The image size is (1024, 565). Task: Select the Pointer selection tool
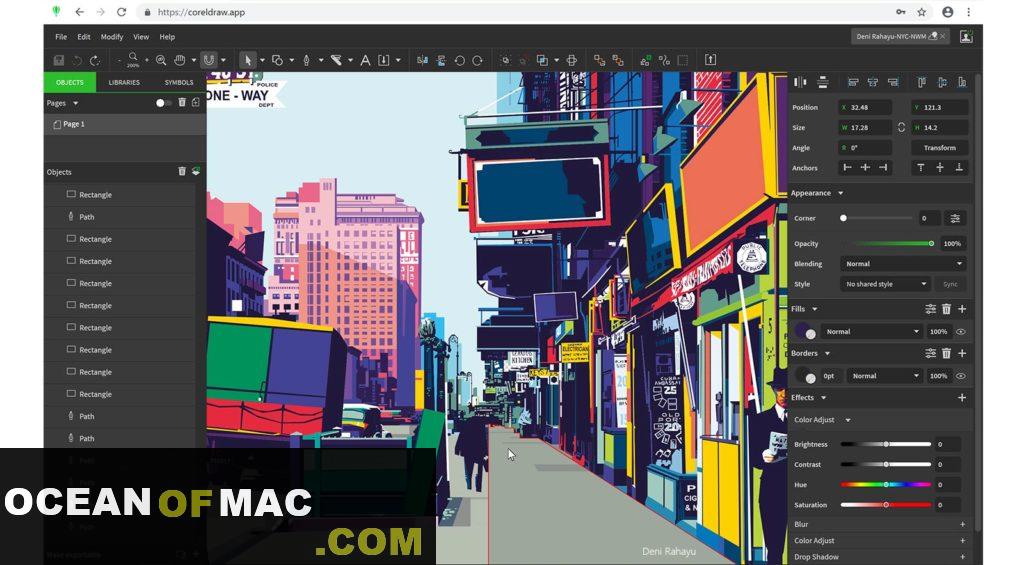coord(248,60)
